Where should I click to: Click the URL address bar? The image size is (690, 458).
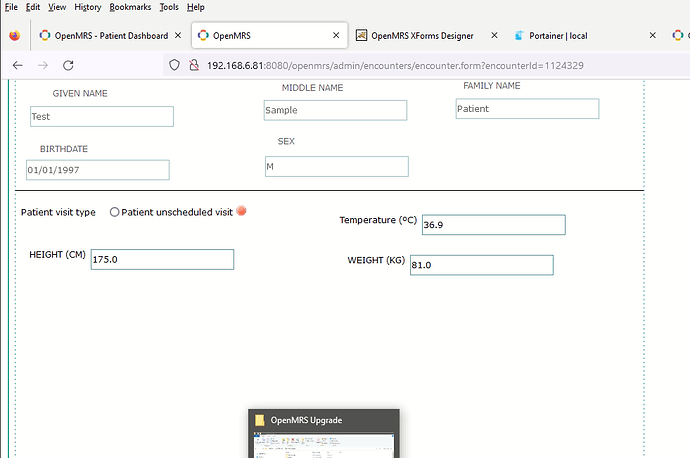pos(420,65)
